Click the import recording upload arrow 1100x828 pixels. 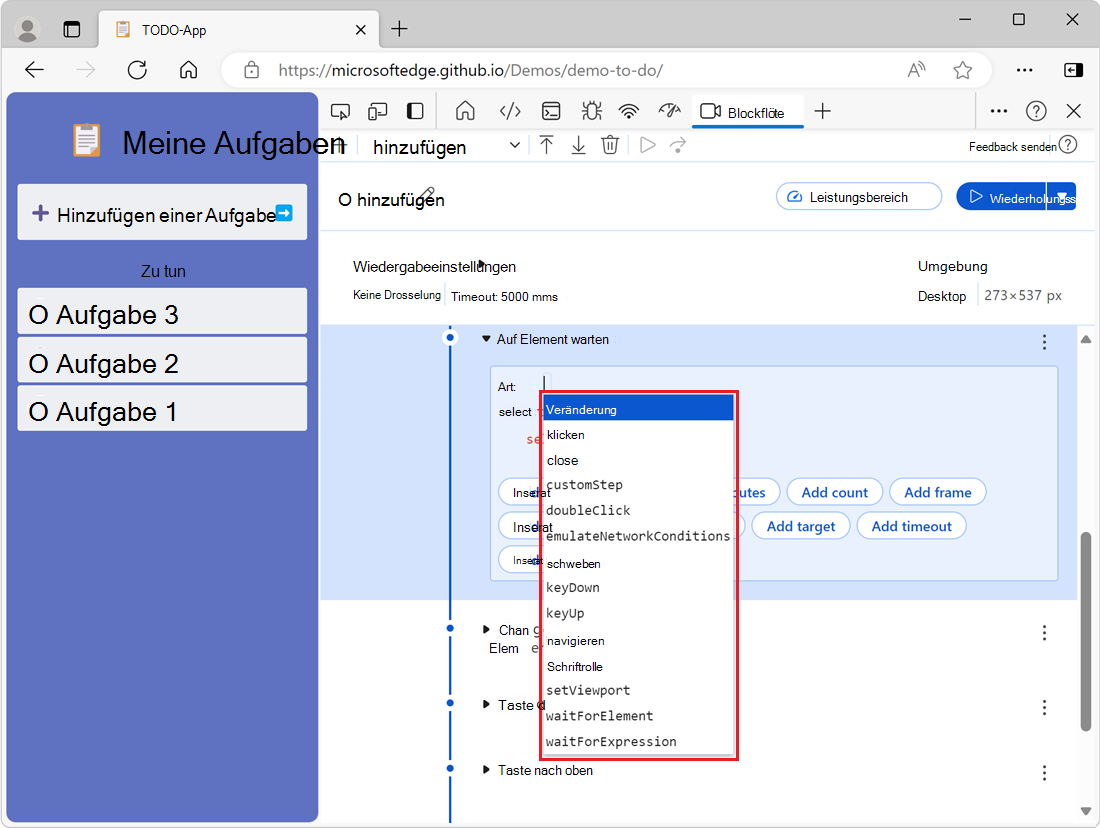[x=546, y=145]
